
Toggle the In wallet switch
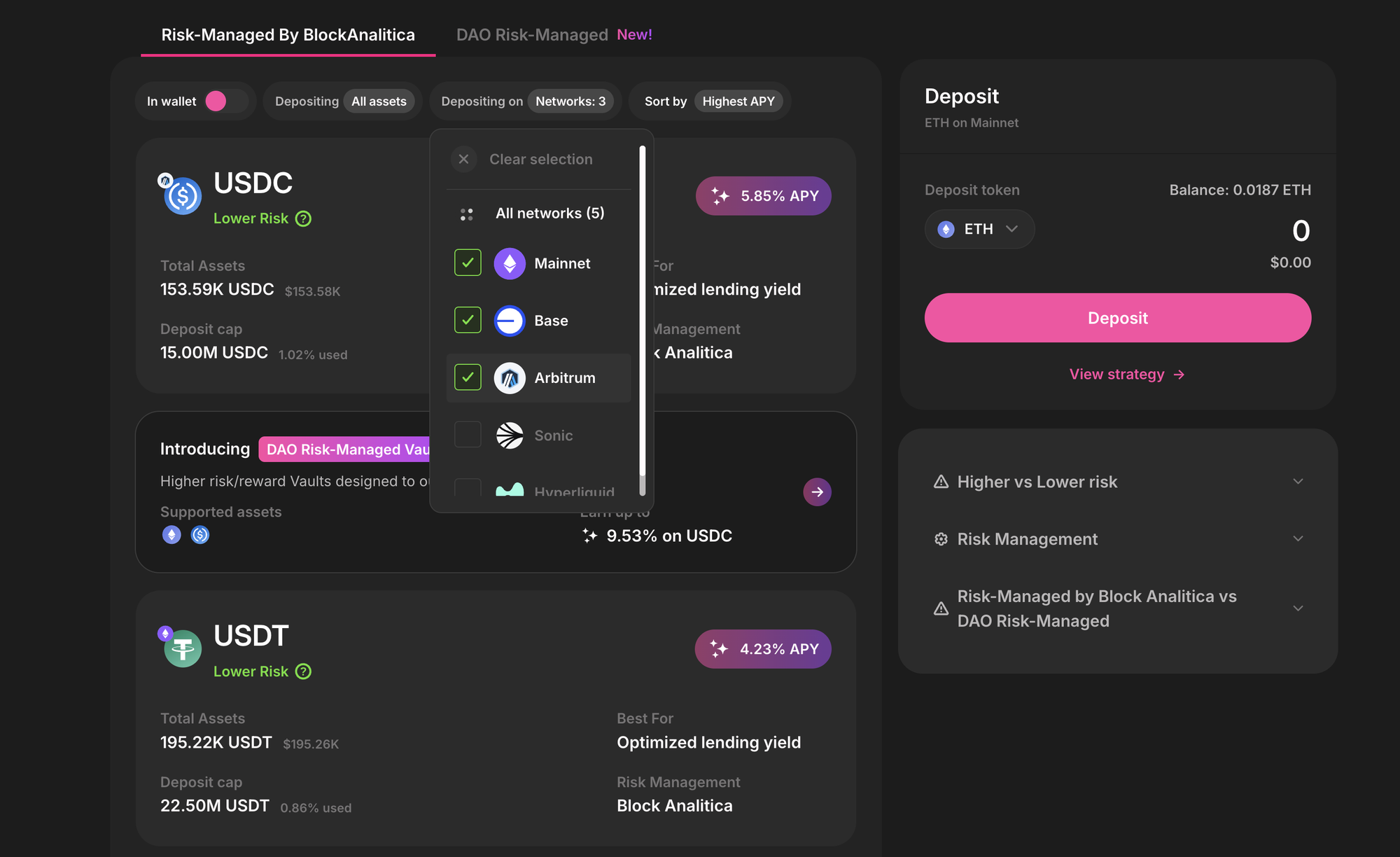point(225,102)
